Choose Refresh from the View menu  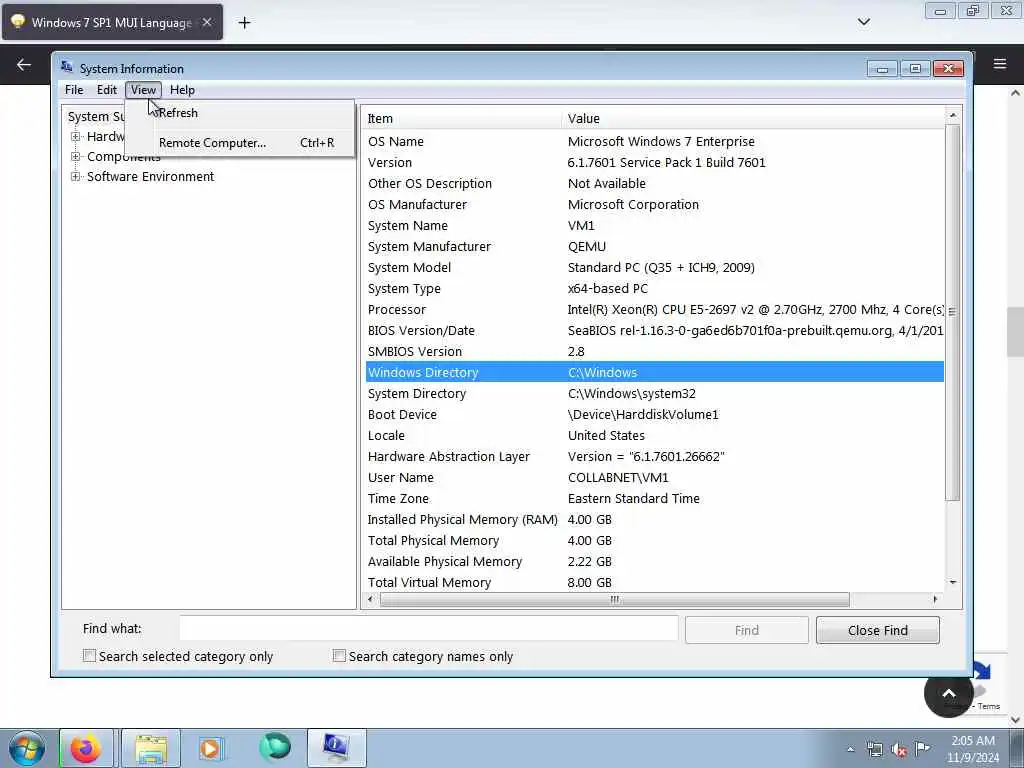point(240,113)
